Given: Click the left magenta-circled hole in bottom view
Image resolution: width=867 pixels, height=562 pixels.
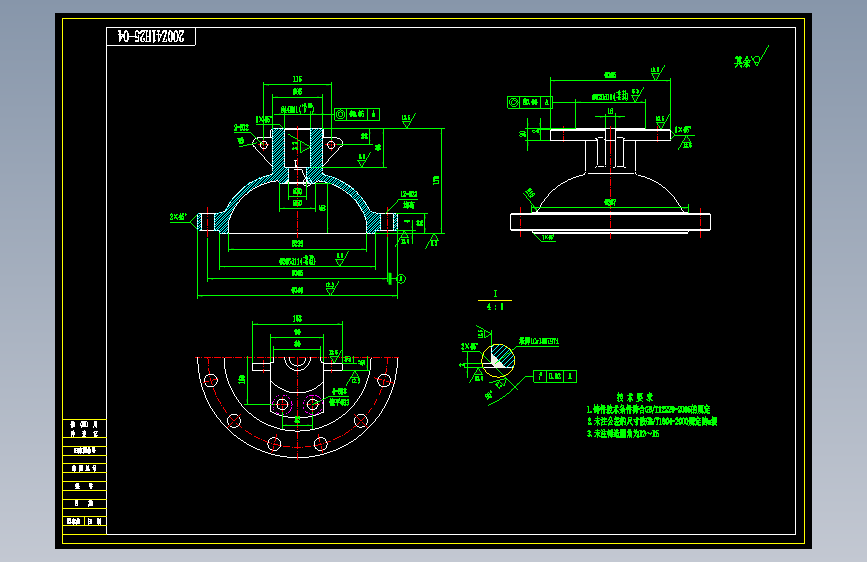Looking at the screenshot, I should 282,404.
